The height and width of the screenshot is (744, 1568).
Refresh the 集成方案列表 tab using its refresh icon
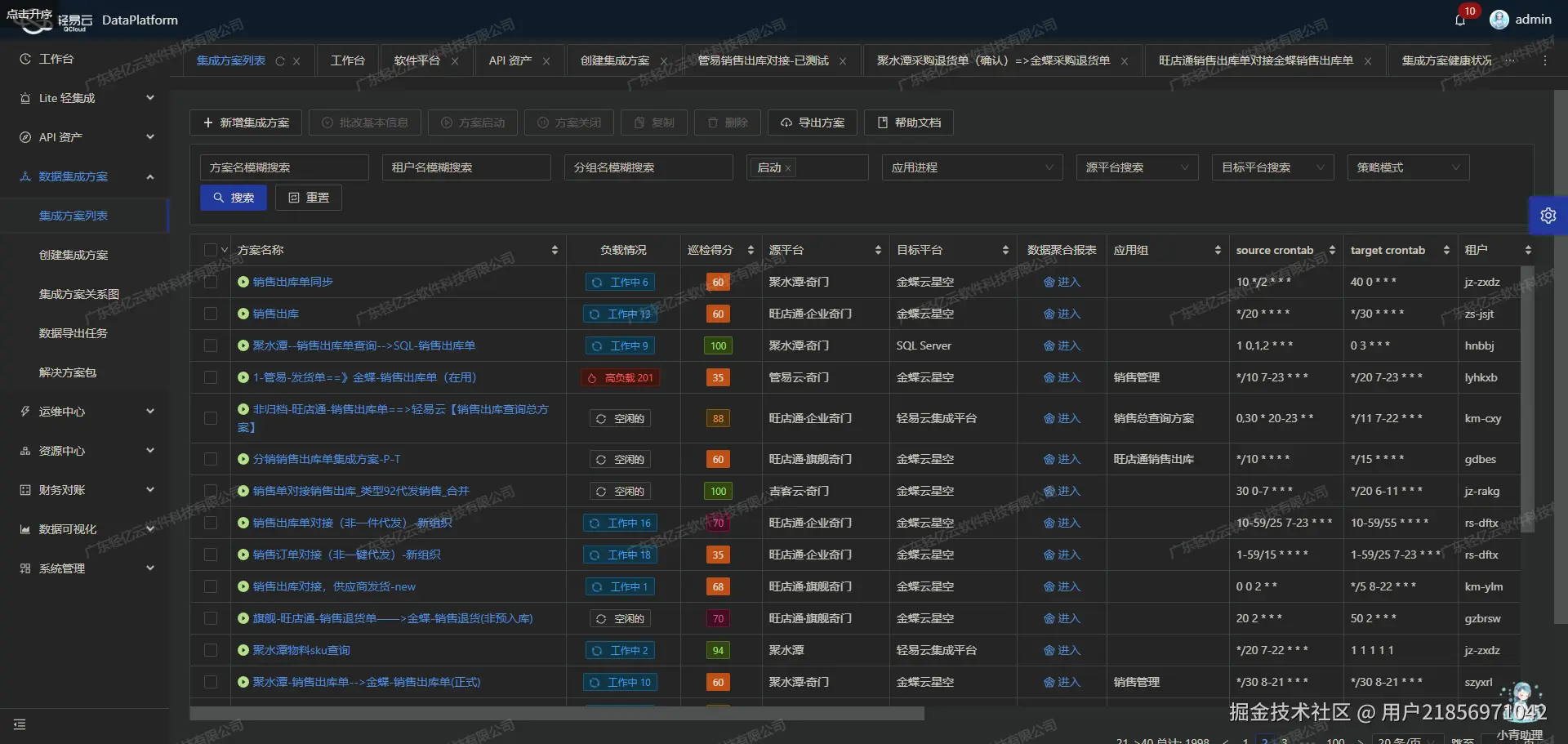(x=279, y=60)
